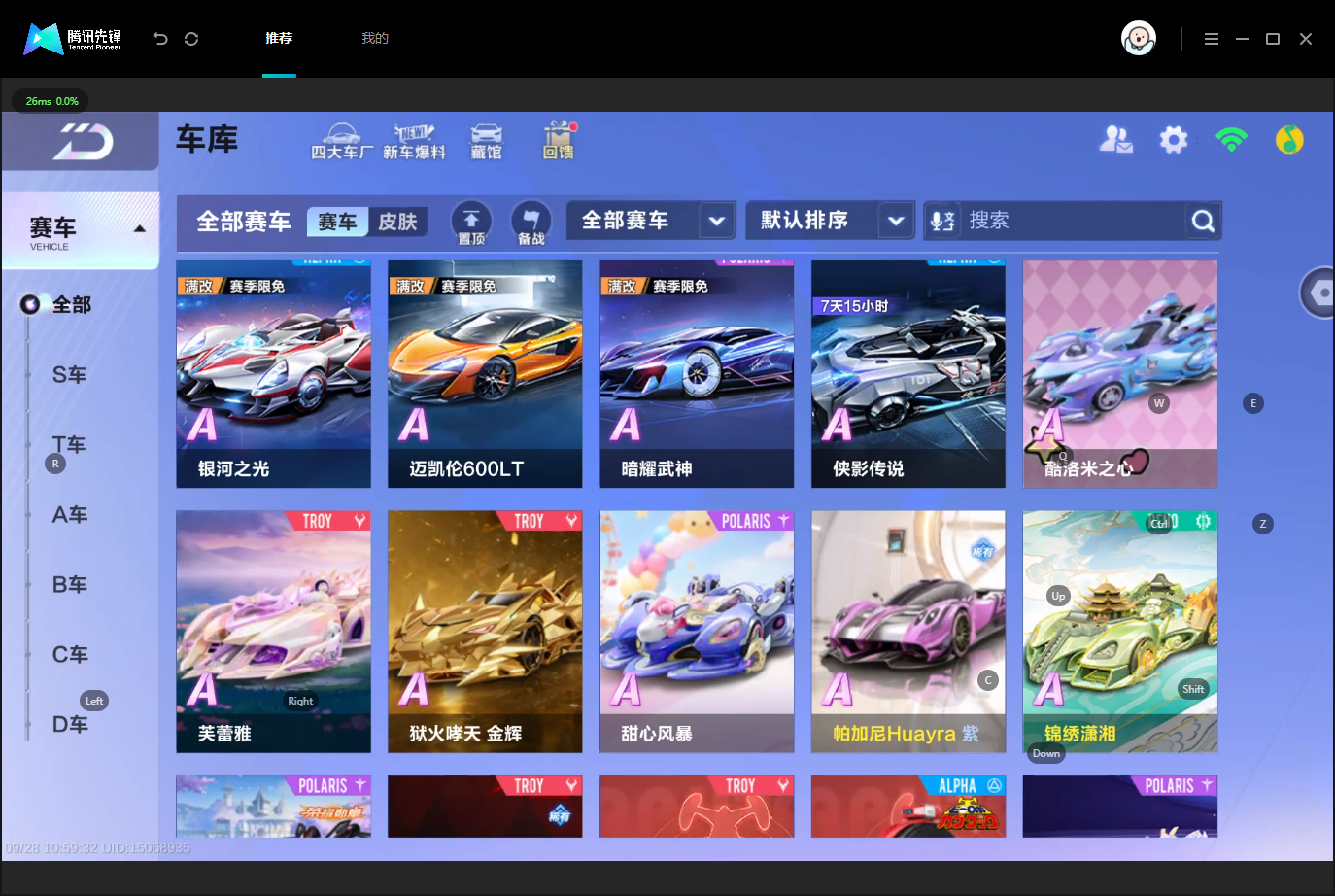Select the T车 category filter
The width and height of the screenshot is (1335, 896).
click(70, 445)
